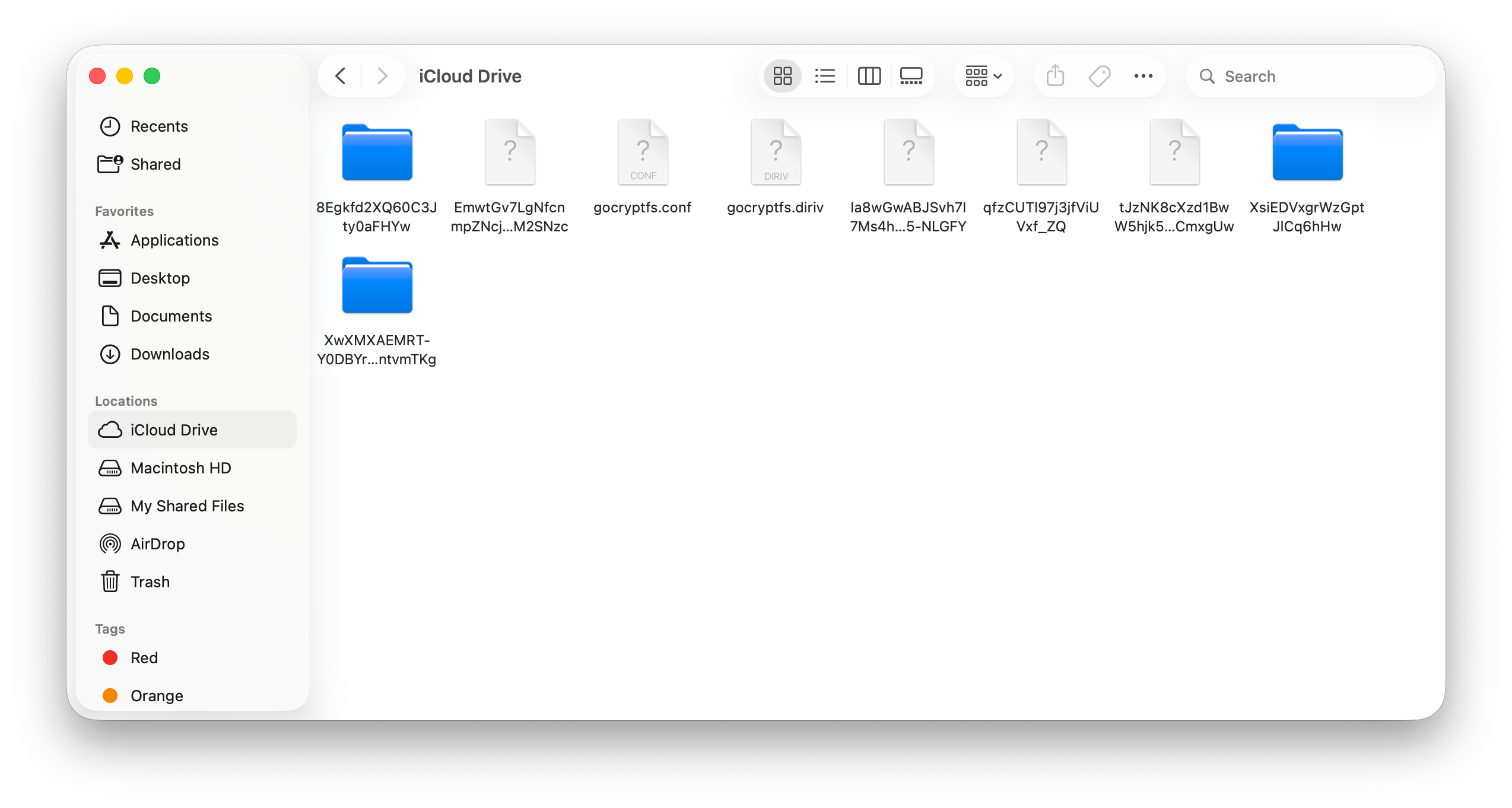
Task: Open Macintosh HD from the sidebar
Action: tap(180, 467)
